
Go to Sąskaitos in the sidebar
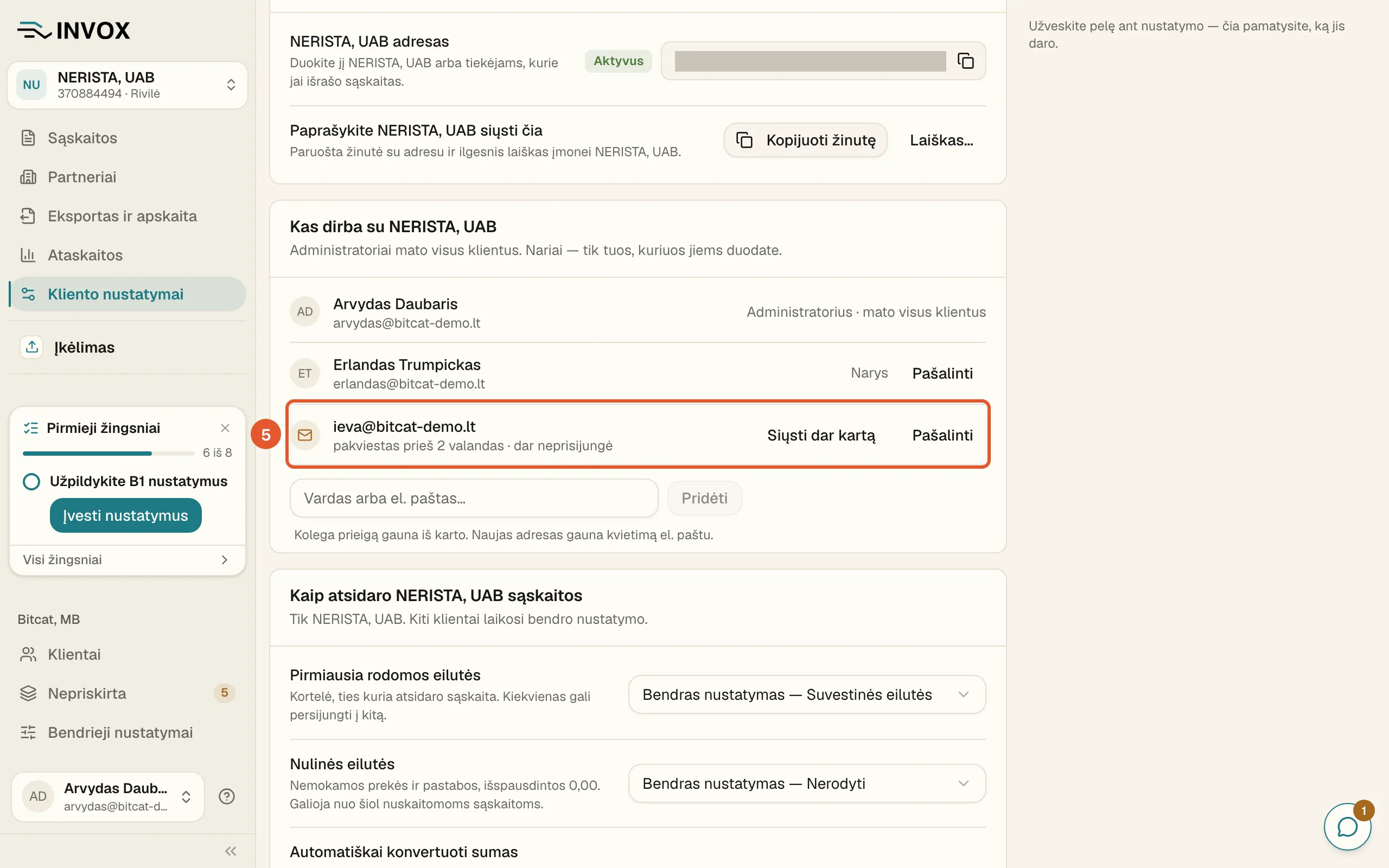128,138
